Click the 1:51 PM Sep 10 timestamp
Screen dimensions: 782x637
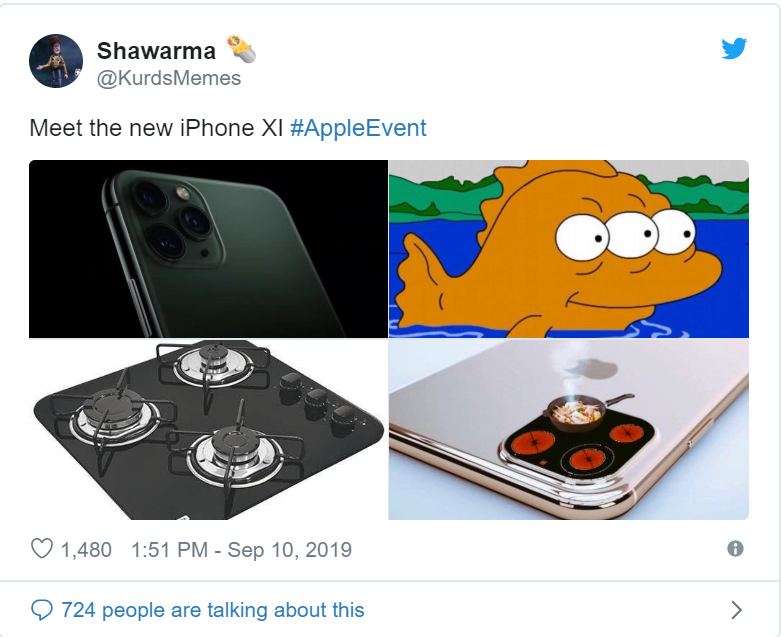pos(241,550)
